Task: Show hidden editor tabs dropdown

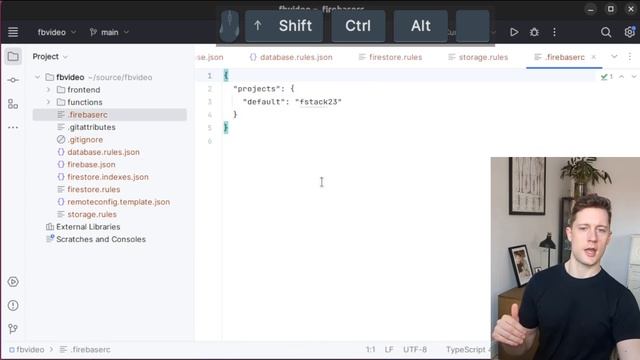Action: (614, 57)
